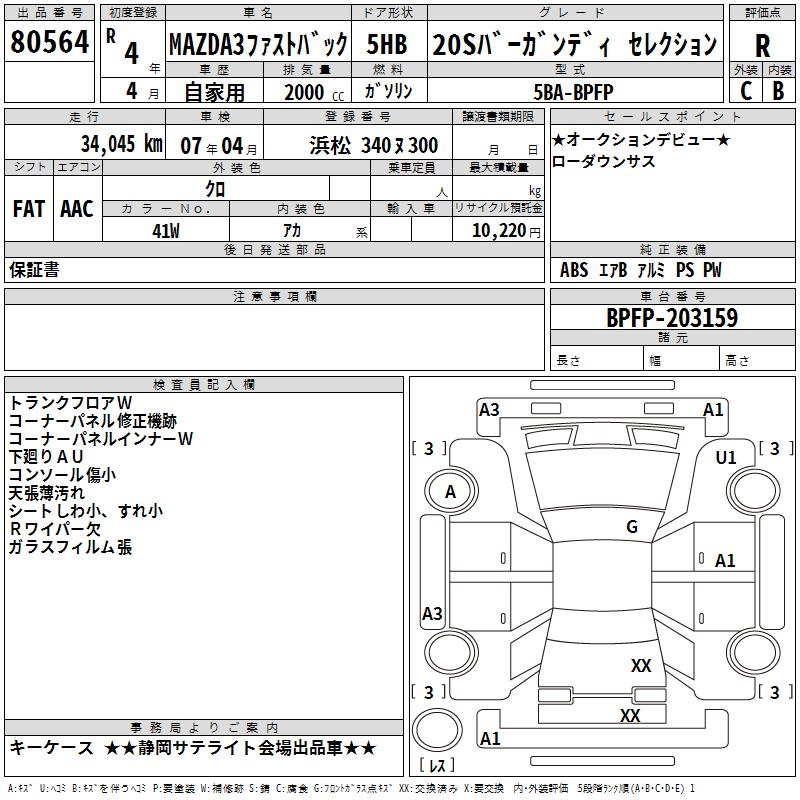Viewport: 800px width, 800px height.
Task: Click the front-left wheel marked A
Action: [450, 492]
